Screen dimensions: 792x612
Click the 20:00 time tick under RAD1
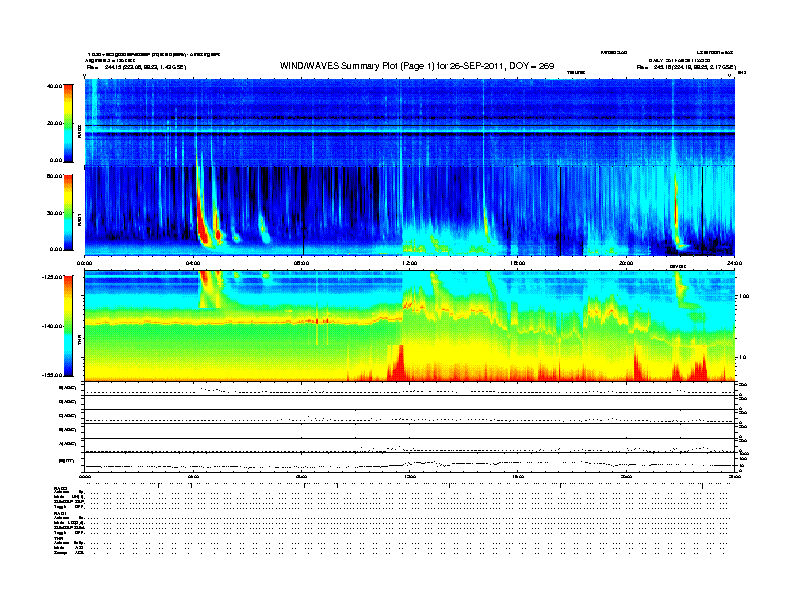click(x=626, y=263)
